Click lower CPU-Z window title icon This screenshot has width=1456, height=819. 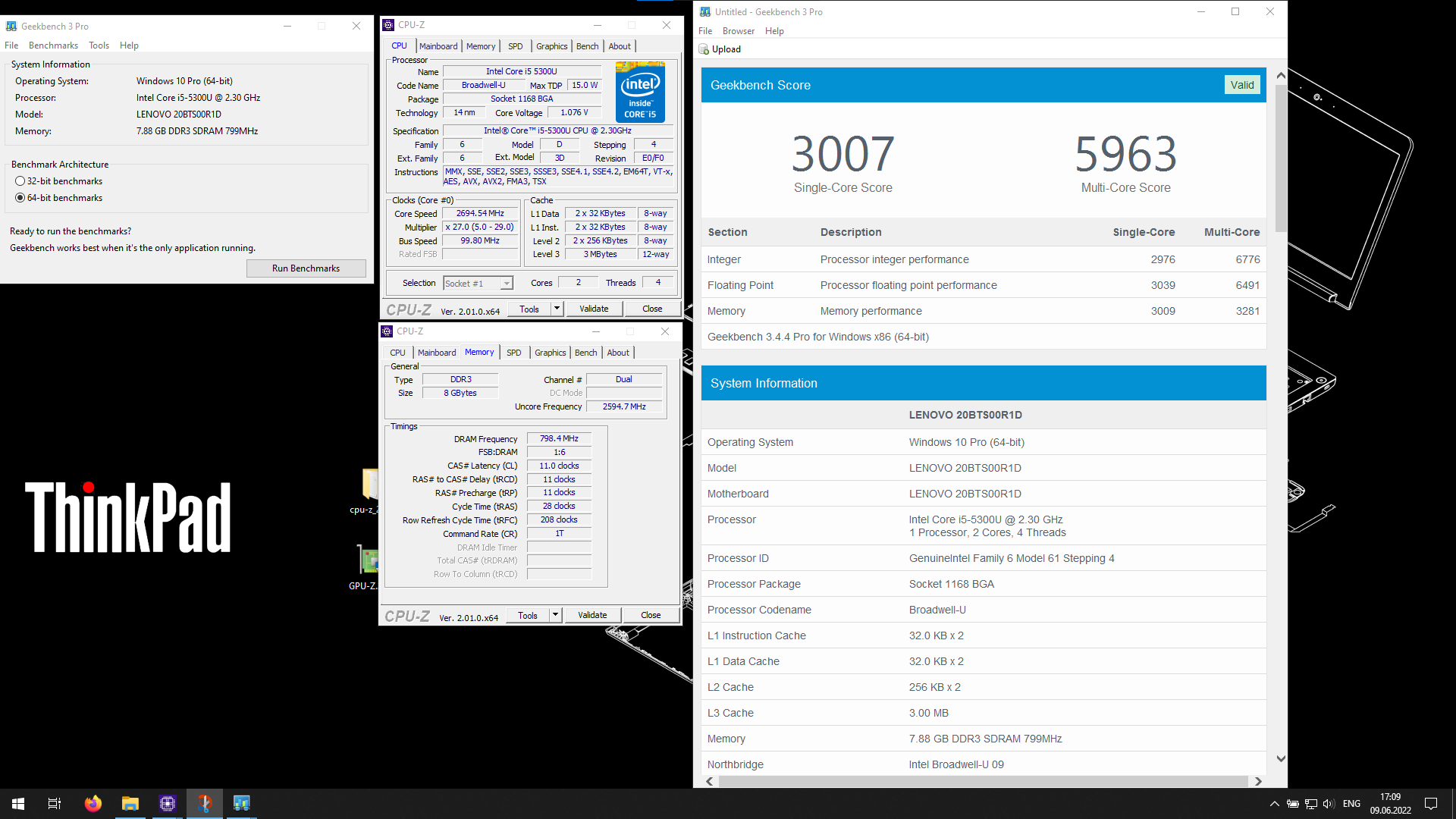tap(387, 331)
